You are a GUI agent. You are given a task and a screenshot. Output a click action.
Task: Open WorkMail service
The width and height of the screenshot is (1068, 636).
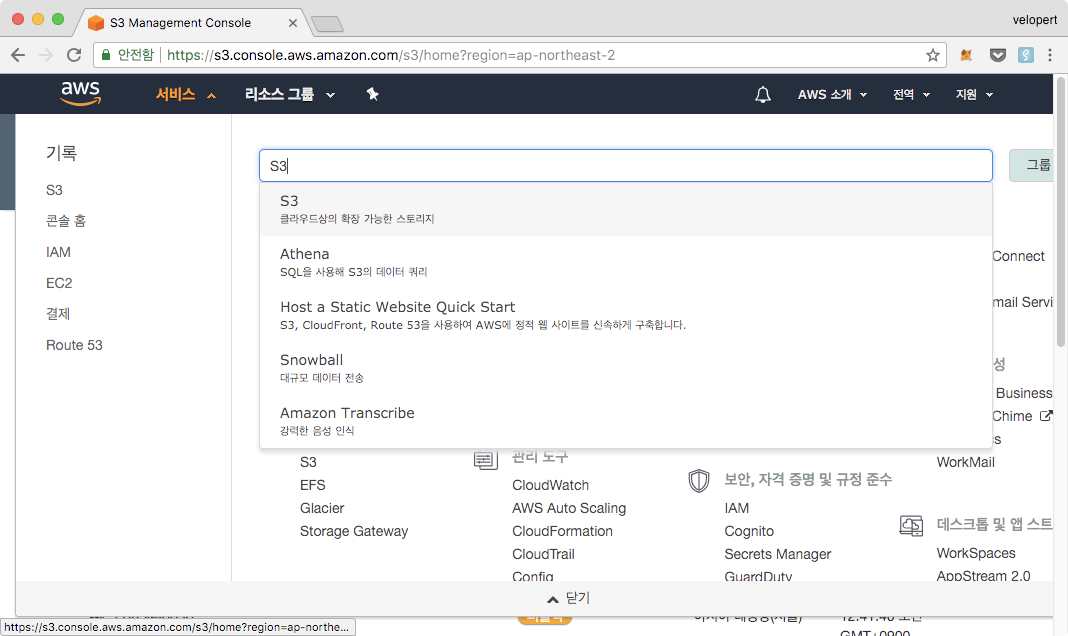(965, 462)
